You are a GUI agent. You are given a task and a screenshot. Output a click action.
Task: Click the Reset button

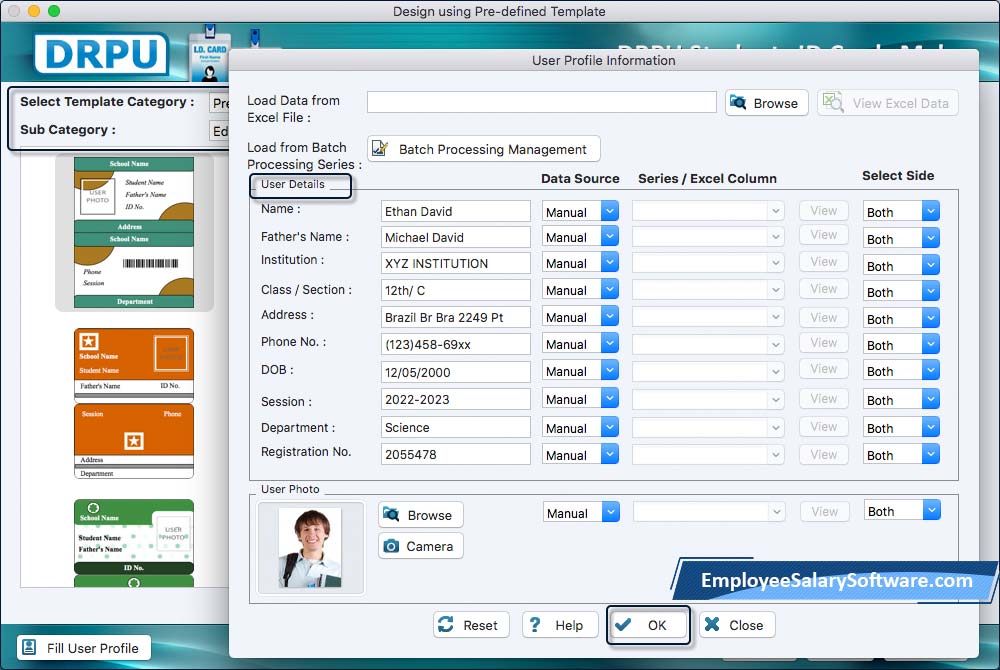click(471, 625)
